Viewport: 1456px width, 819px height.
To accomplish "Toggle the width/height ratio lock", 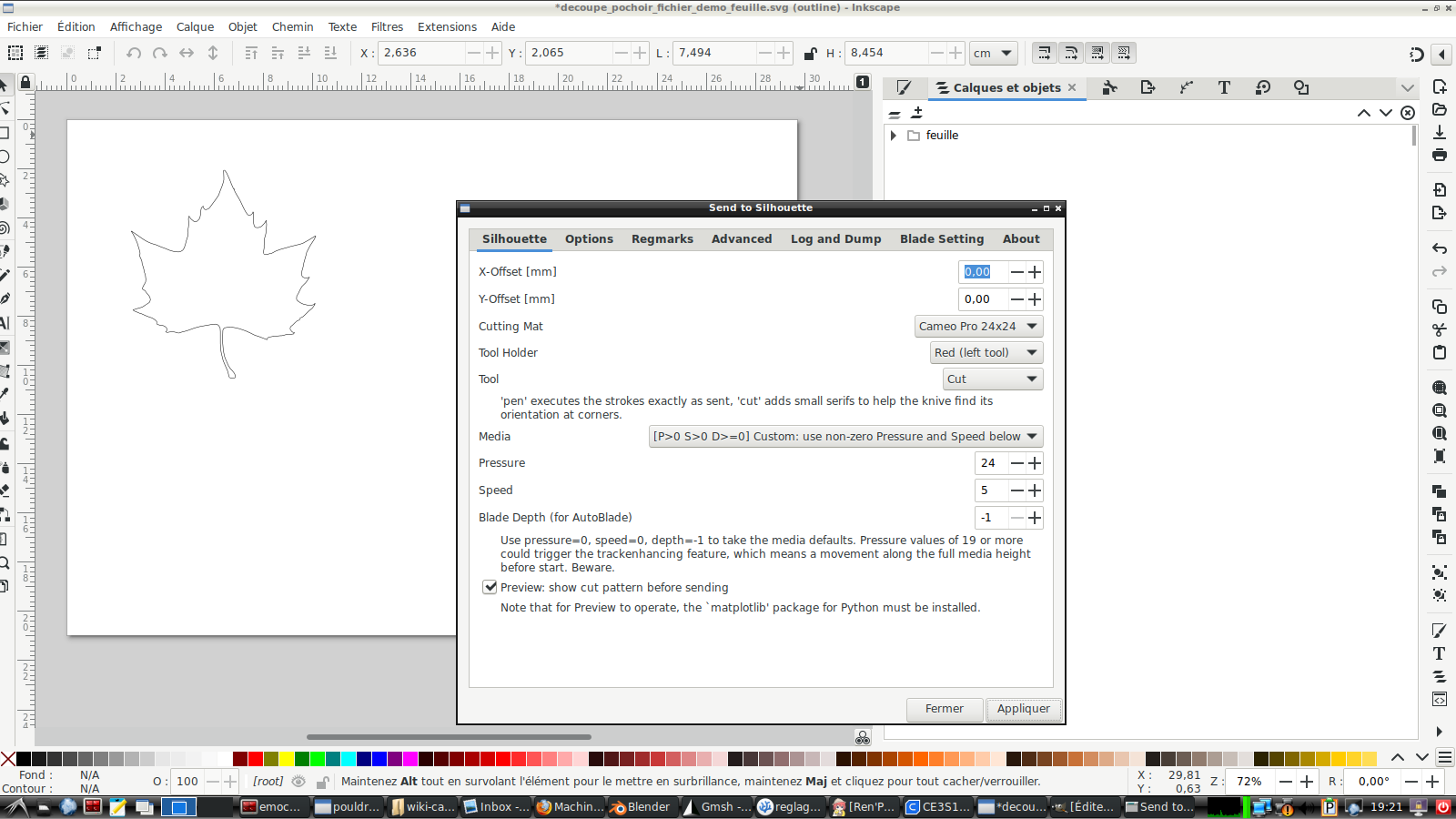I will pyautogui.click(x=810, y=53).
